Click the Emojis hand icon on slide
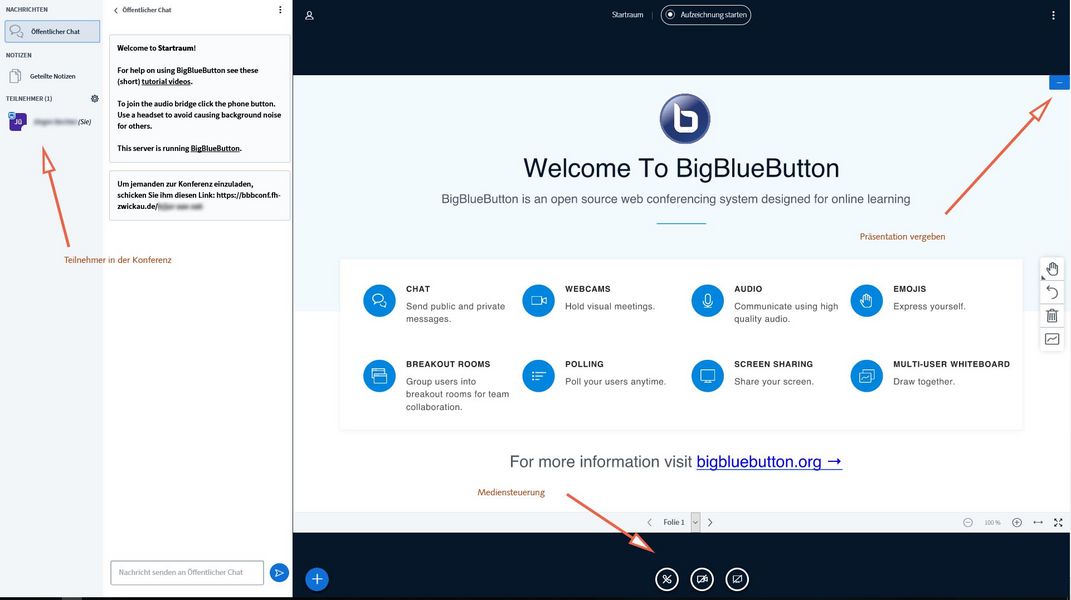The image size is (1071, 600). (866, 301)
